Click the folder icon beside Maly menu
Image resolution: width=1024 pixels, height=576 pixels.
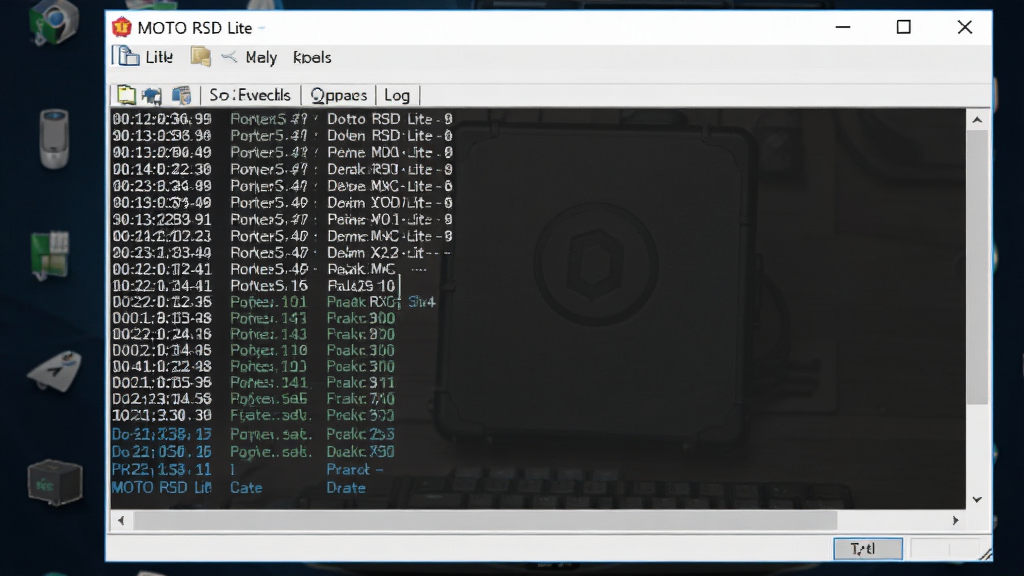[x=200, y=57]
